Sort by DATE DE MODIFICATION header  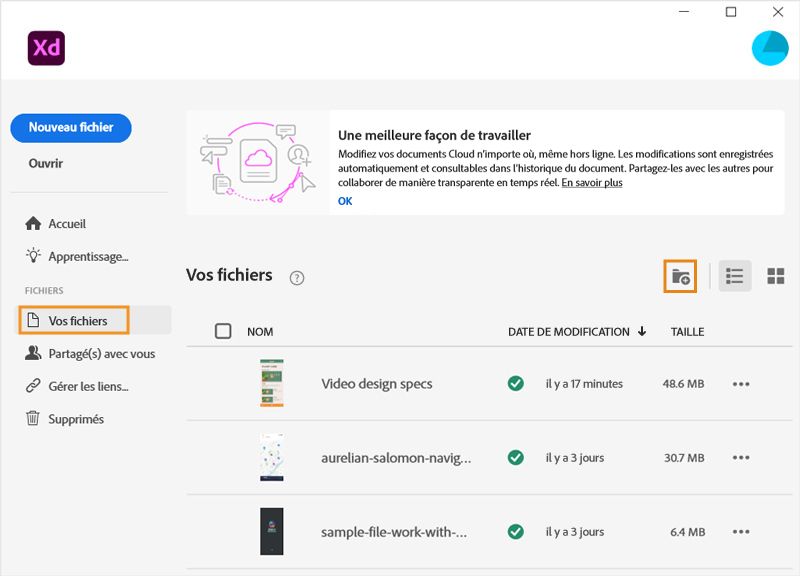568,332
